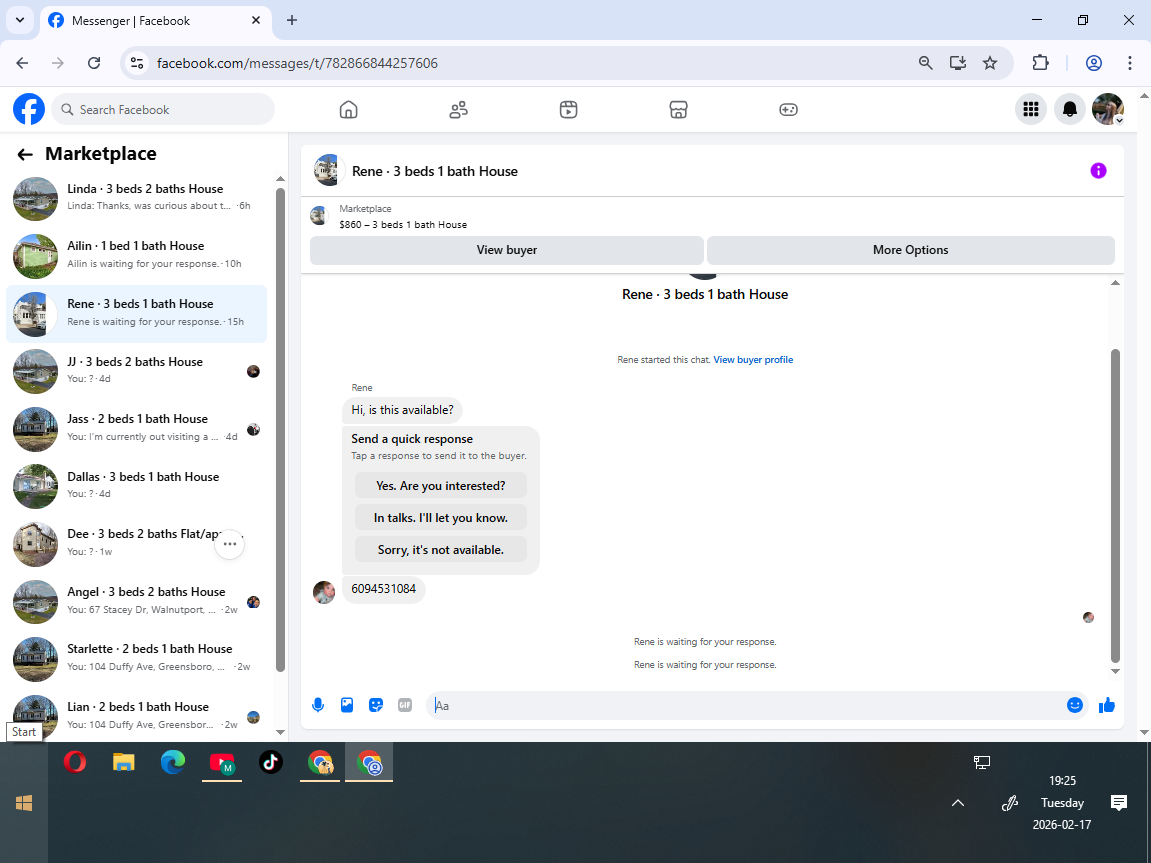Click the View buyer button
The image size is (1151, 863).
[x=506, y=250]
